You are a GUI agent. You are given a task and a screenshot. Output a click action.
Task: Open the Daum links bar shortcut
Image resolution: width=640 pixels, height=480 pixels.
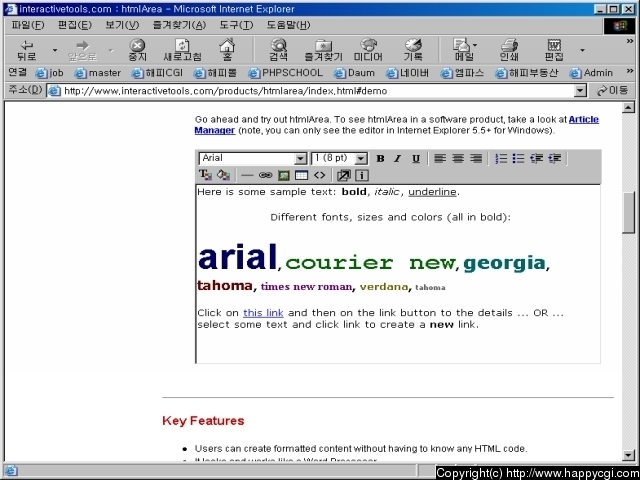pyautogui.click(x=354, y=73)
